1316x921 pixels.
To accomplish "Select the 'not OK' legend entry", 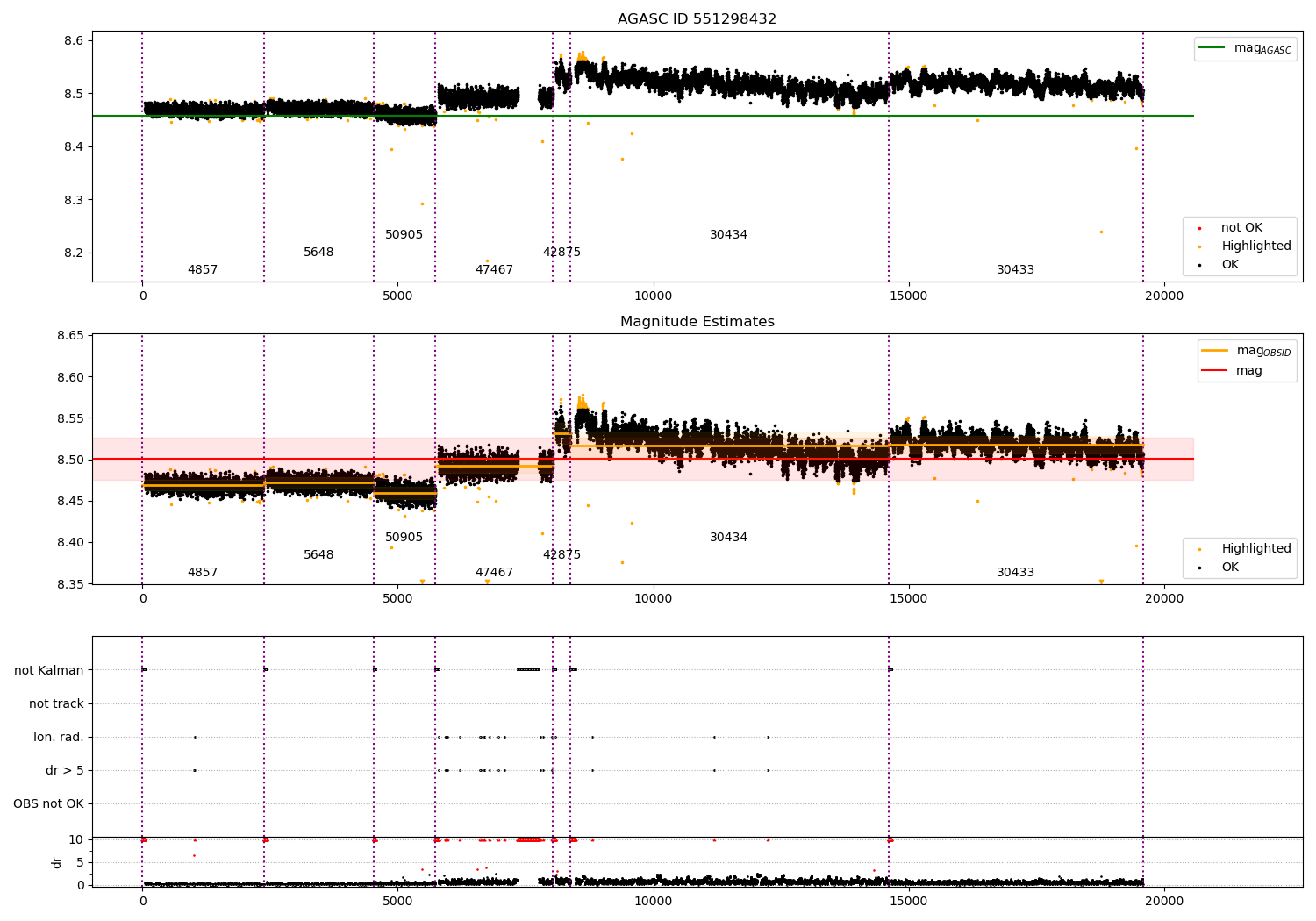I will pyautogui.click(x=1241, y=228).
